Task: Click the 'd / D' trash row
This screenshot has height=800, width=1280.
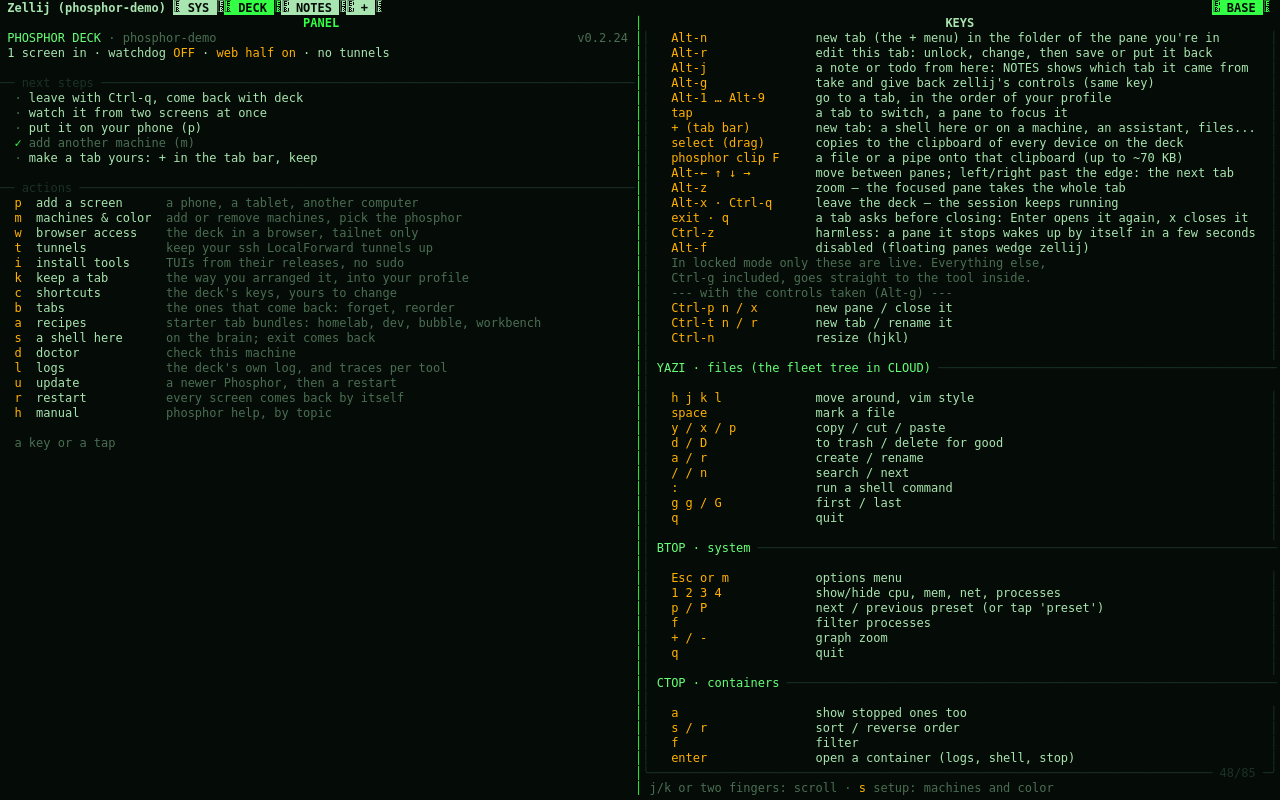Action: point(837,443)
